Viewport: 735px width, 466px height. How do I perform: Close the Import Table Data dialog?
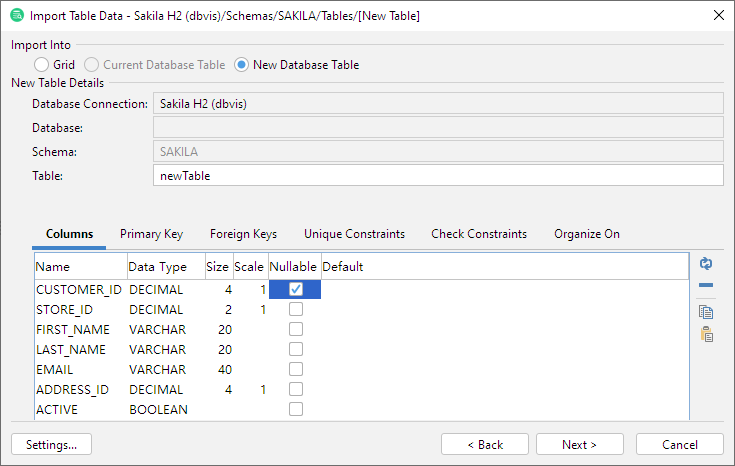coord(717,16)
